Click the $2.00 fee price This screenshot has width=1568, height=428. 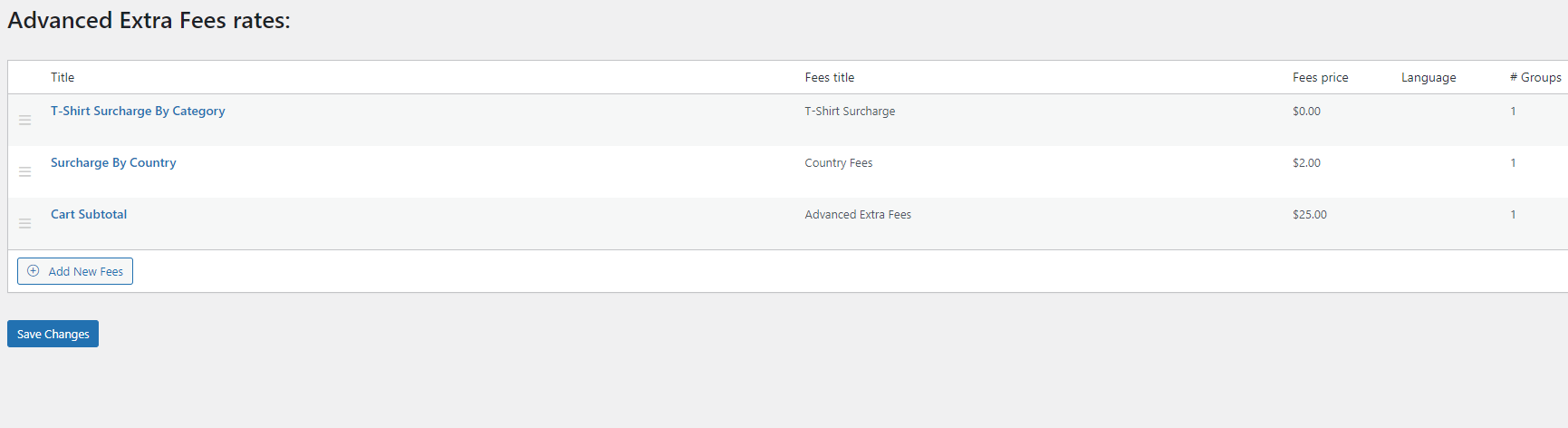pyautogui.click(x=1306, y=162)
